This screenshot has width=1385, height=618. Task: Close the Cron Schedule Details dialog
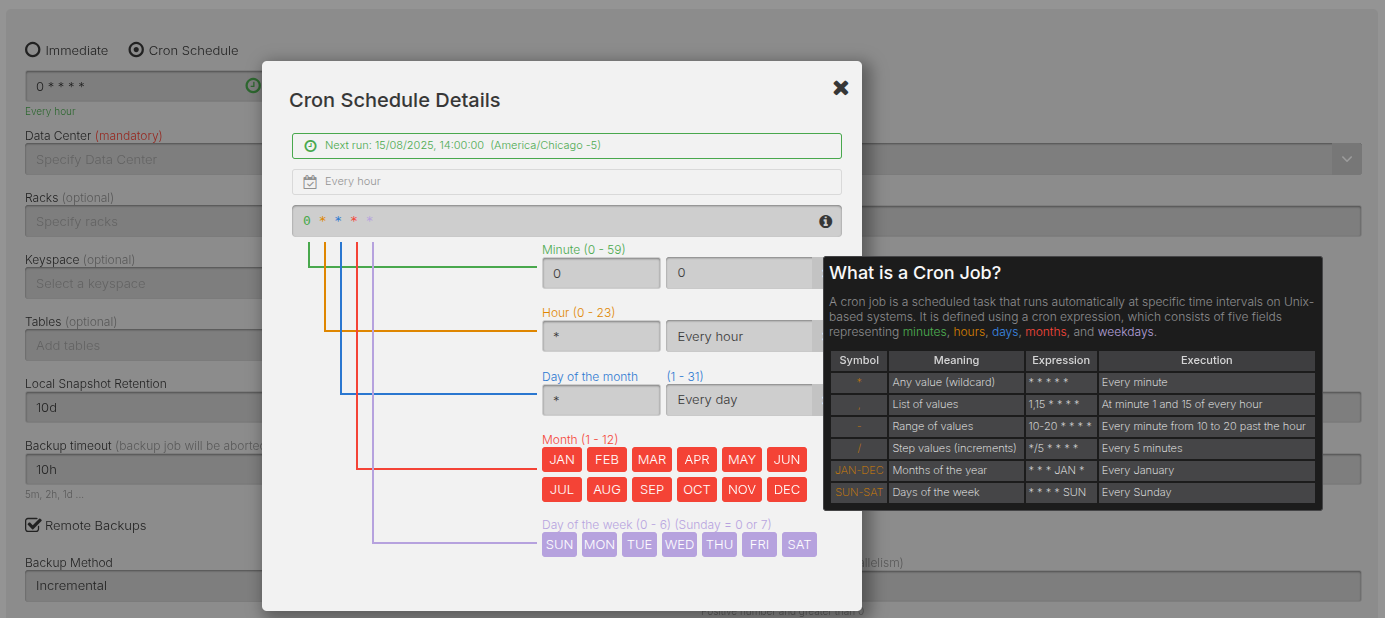840,88
